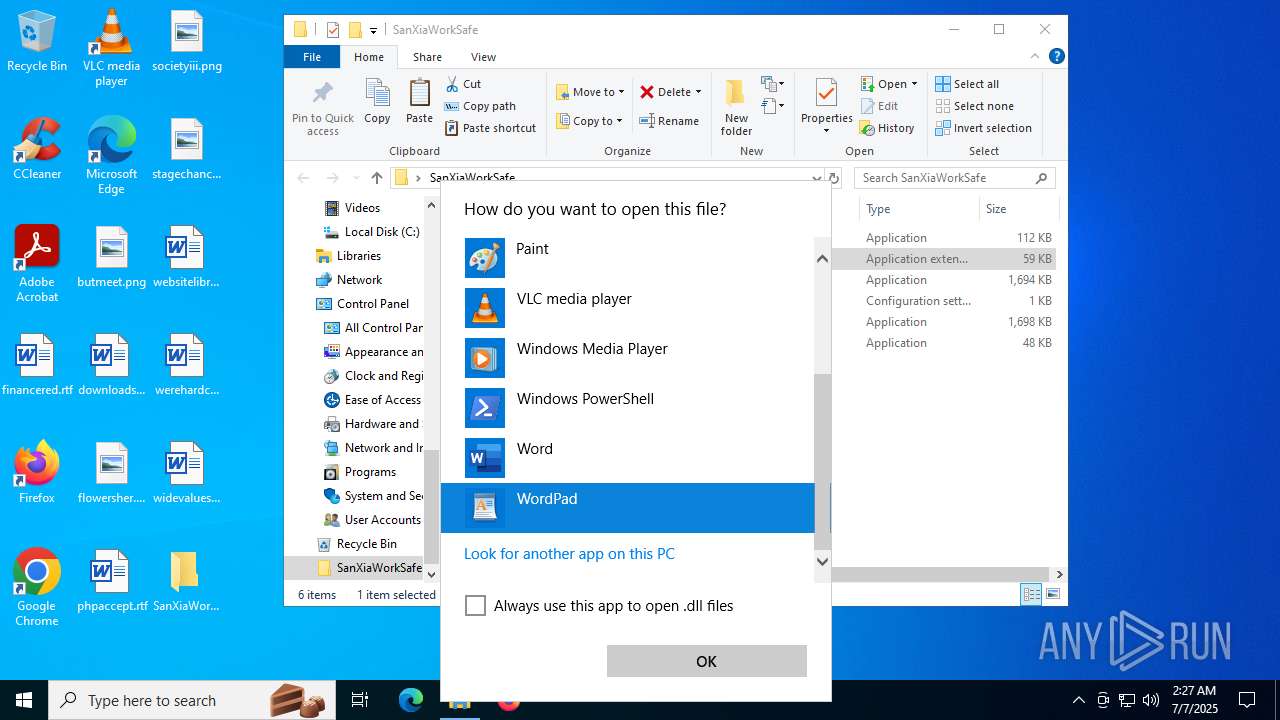Open Look for another app on this PC
This screenshot has height=720, width=1280.
pyautogui.click(x=569, y=554)
